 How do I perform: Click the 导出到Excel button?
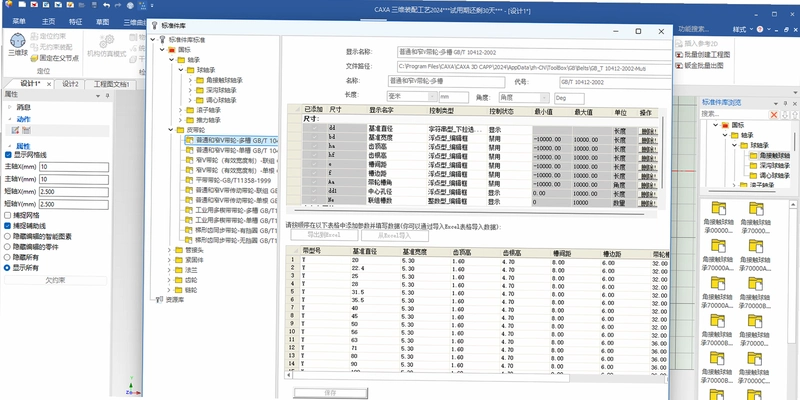[324, 236]
